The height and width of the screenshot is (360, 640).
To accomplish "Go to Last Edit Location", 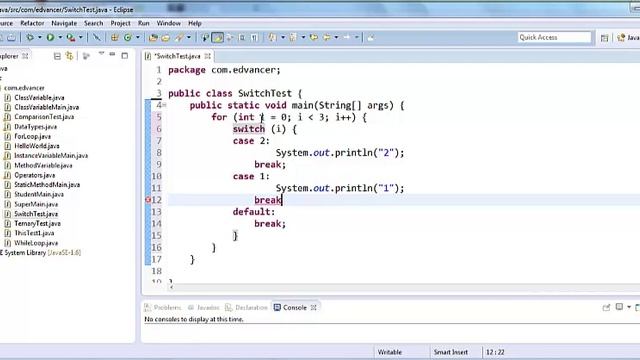I will click(313, 38).
